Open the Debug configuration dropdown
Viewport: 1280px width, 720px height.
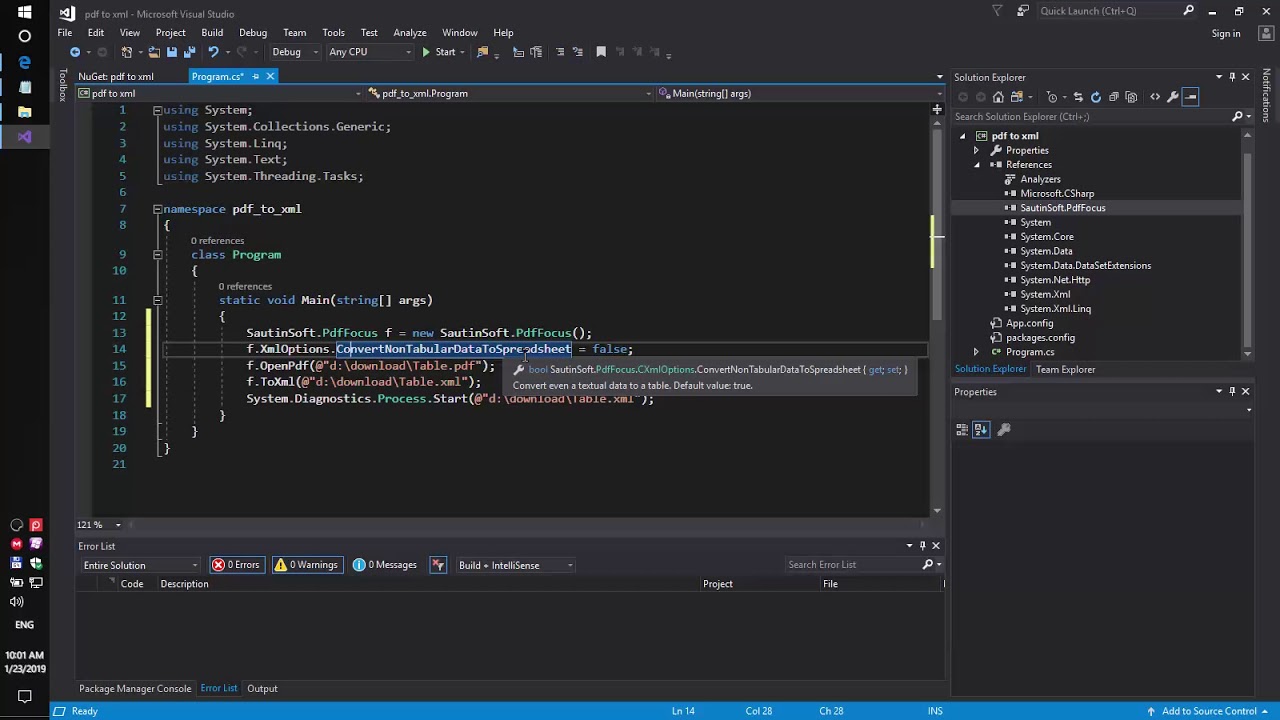click(x=294, y=52)
